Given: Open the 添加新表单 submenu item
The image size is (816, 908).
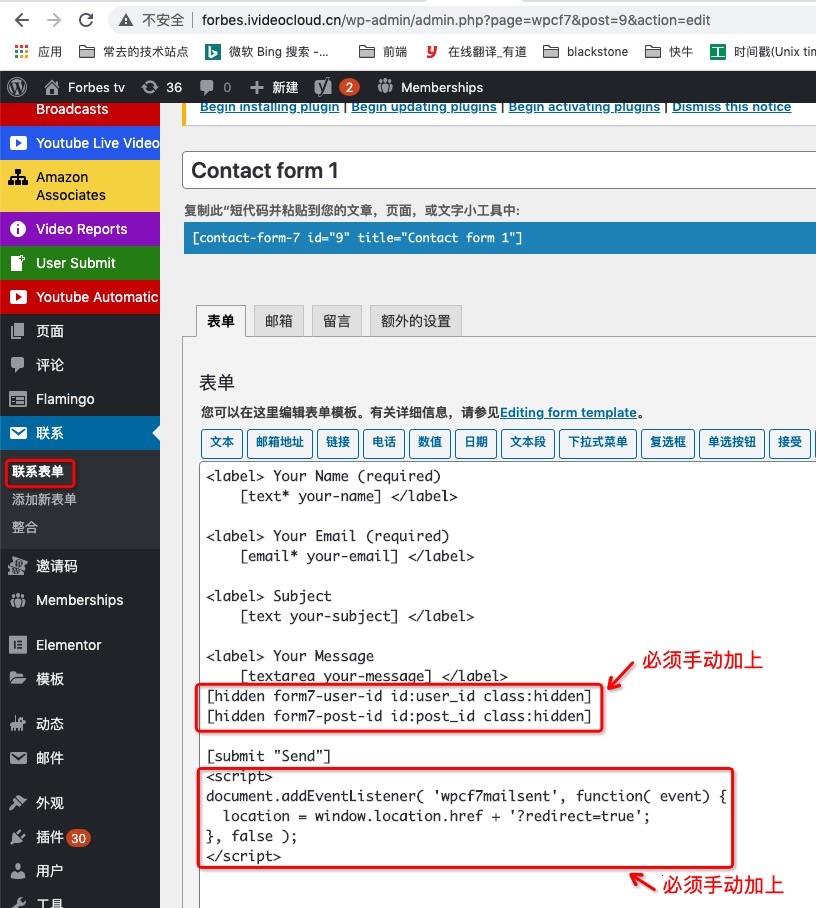Looking at the screenshot, I should pyautogui.click(x=44, y=499).
